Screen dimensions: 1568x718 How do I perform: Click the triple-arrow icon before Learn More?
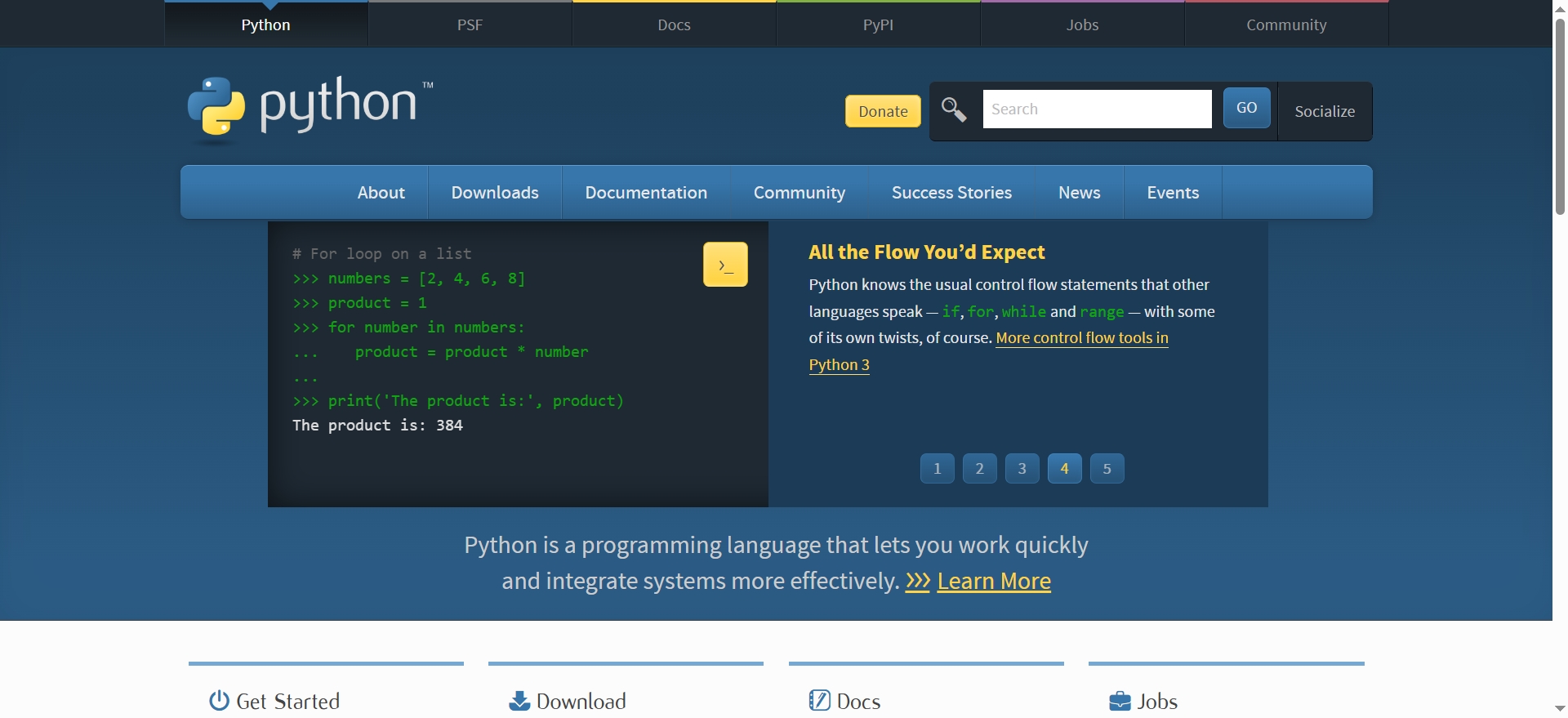pyautogui.click(x=918, y=581)
